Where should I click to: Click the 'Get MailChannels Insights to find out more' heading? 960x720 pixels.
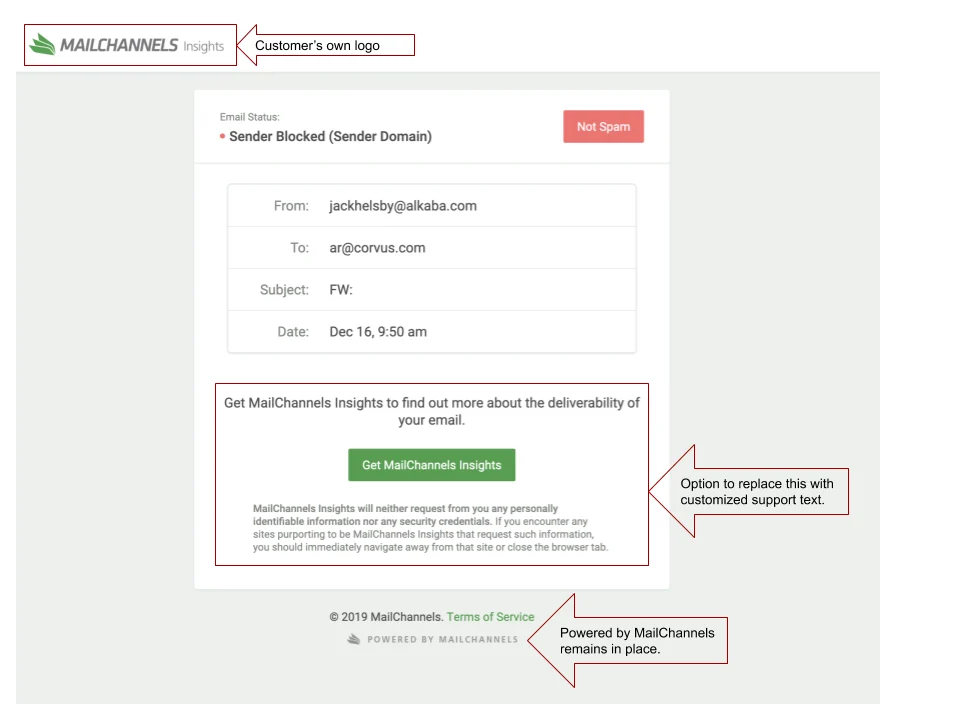point(432,411)
